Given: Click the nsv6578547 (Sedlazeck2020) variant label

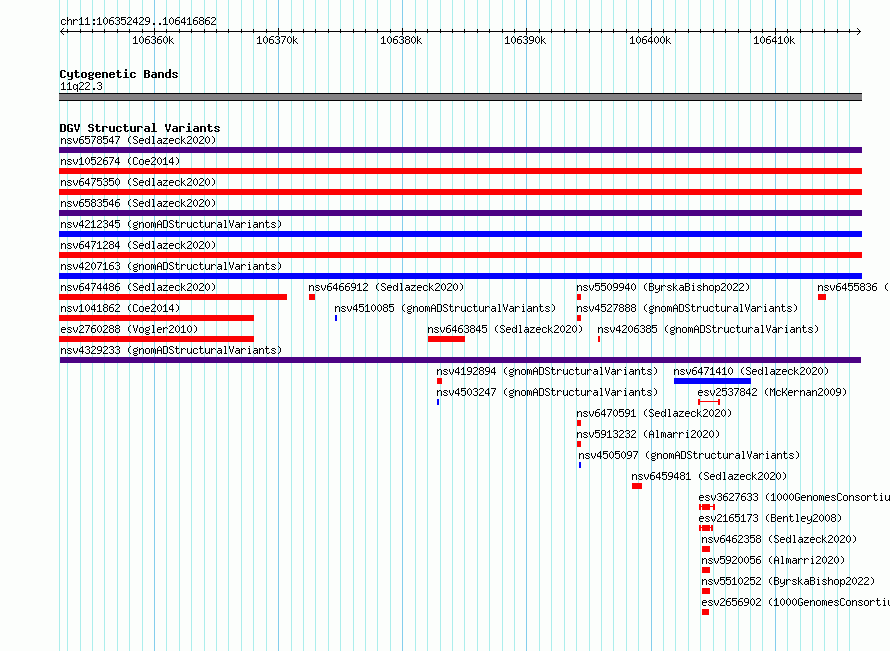Looking at the screenshot, I should [x=138, y=140].
